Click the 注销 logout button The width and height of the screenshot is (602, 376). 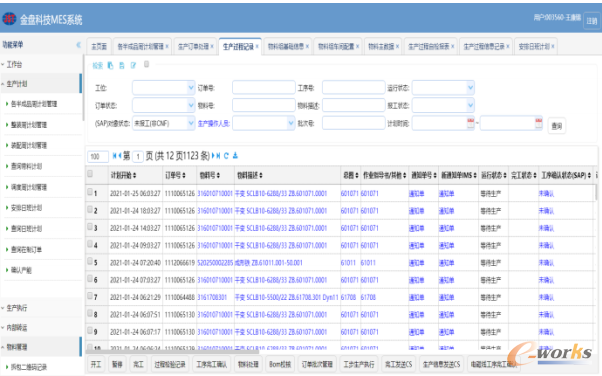click(592, 21)
